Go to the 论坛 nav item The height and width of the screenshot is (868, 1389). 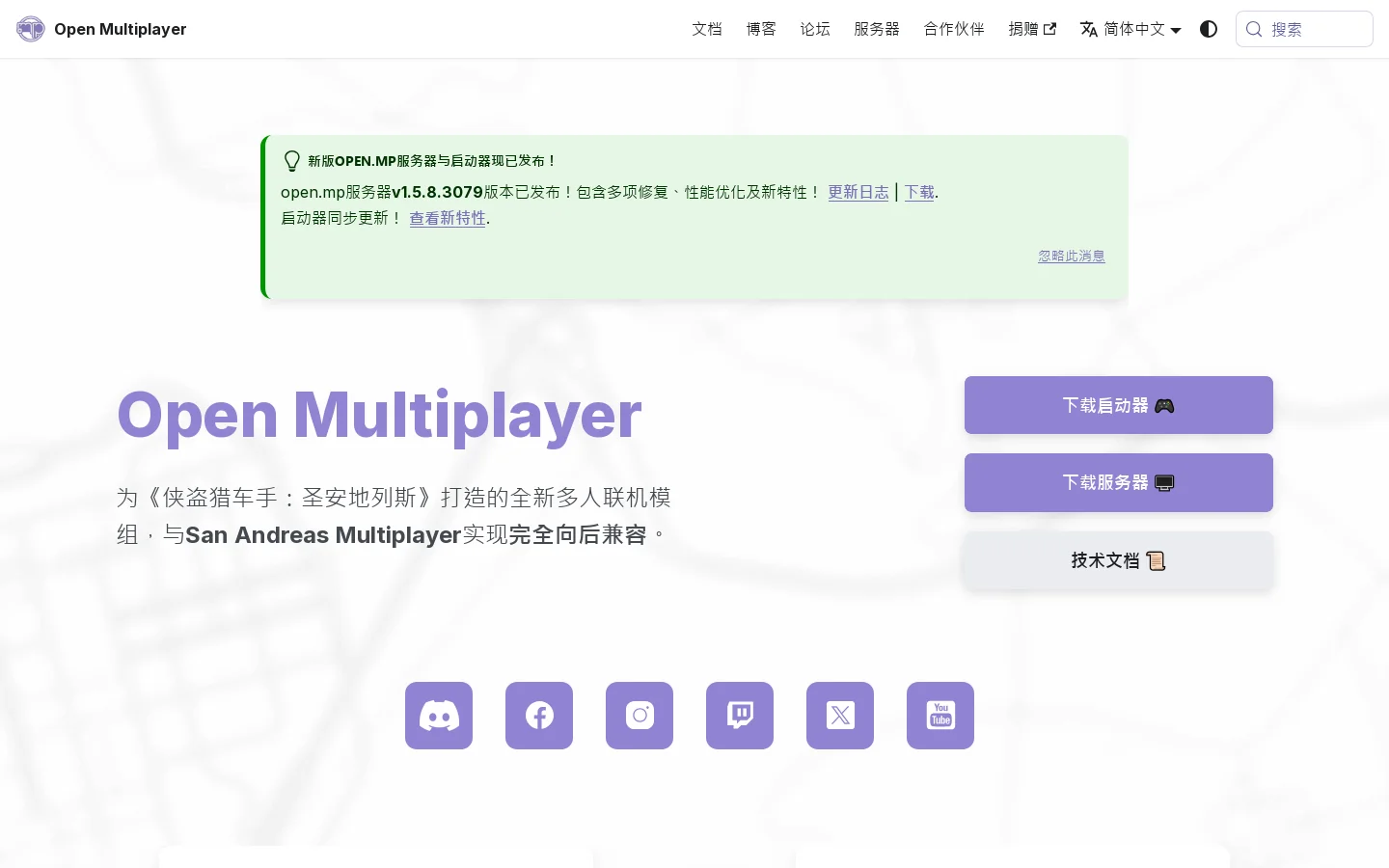point(815,29)
